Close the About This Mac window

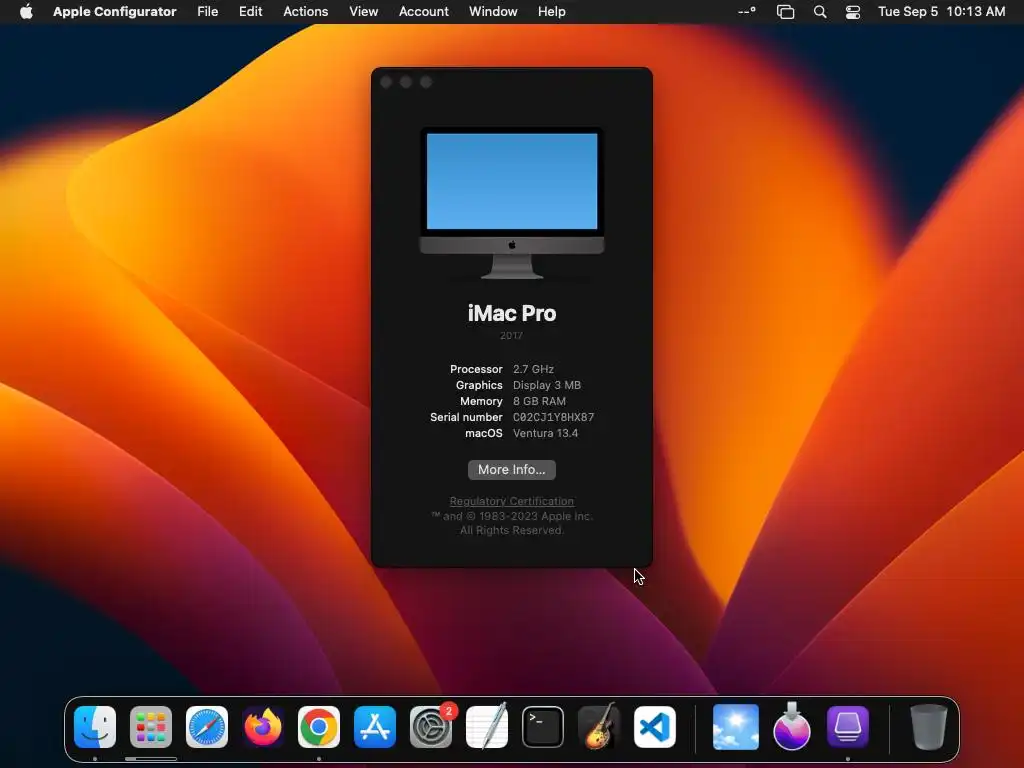(386, 82)
